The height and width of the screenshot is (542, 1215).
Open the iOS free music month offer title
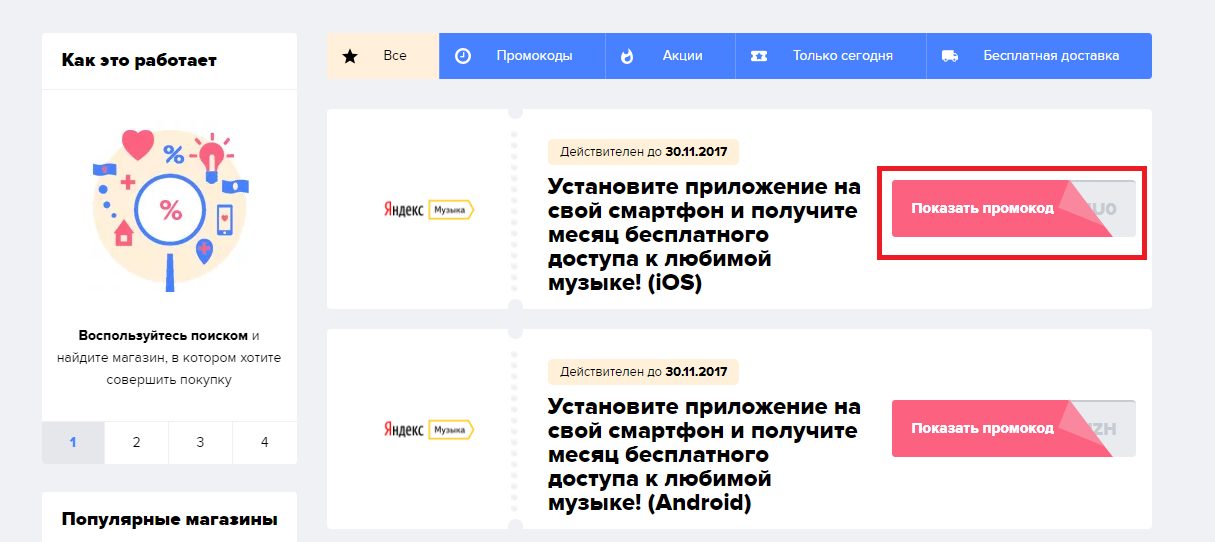[x=703, y=235]
